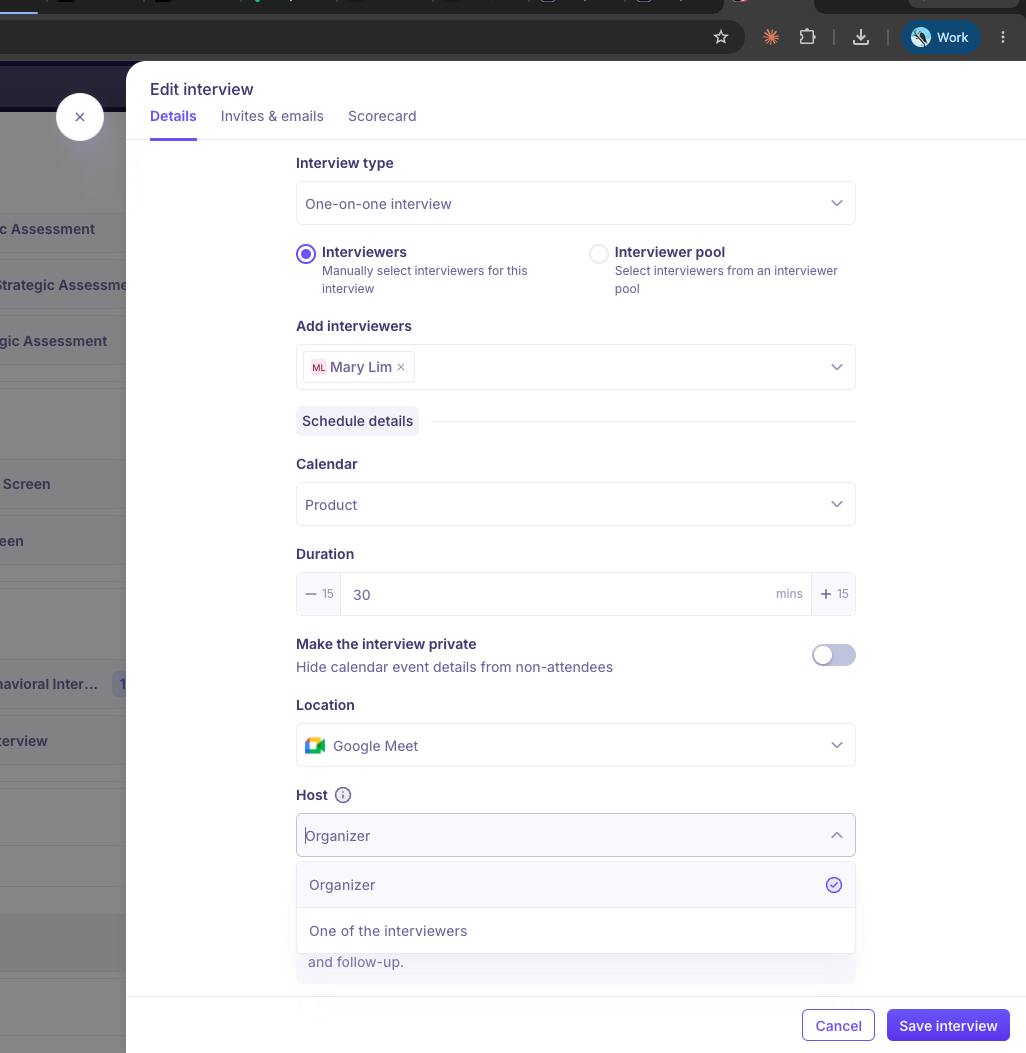Increase duration by 15 minutes
The image size is (1026, 1053).
click(834, 594)
